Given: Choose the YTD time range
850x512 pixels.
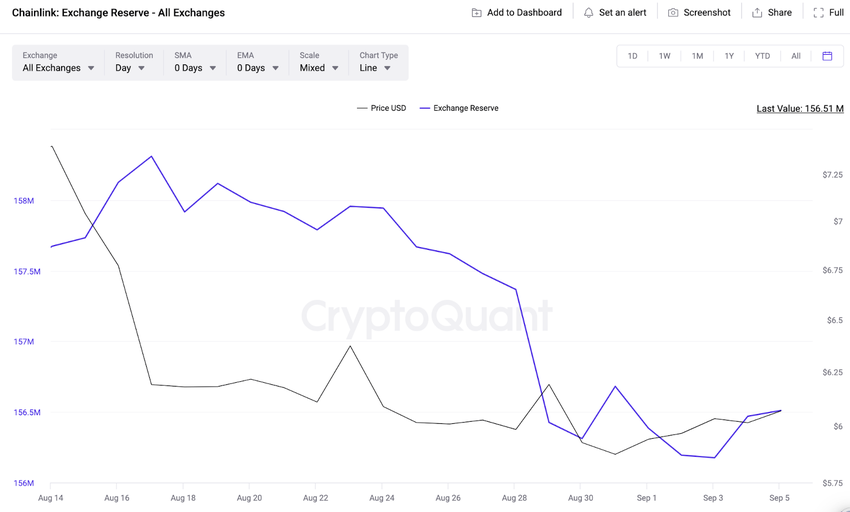Looking at the screenshot, I should pos(762,56).
